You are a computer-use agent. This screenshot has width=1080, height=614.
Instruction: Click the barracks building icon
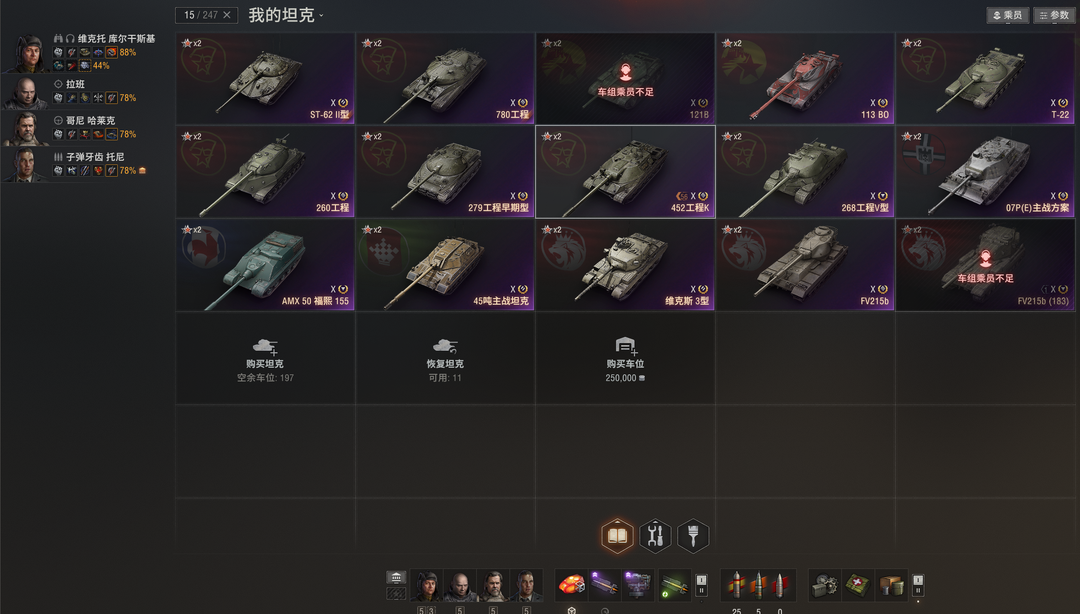click(396, 577)
